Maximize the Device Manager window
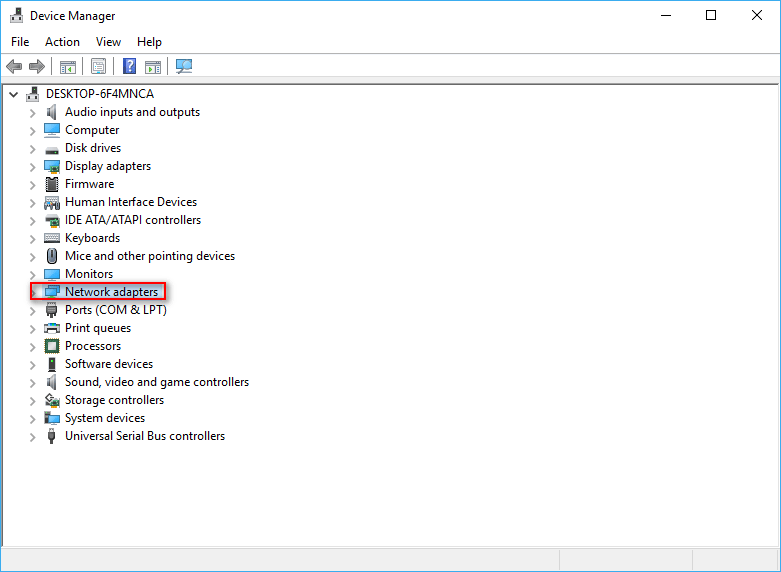Viewport: 781px width, 572px height. click(711, 15)
